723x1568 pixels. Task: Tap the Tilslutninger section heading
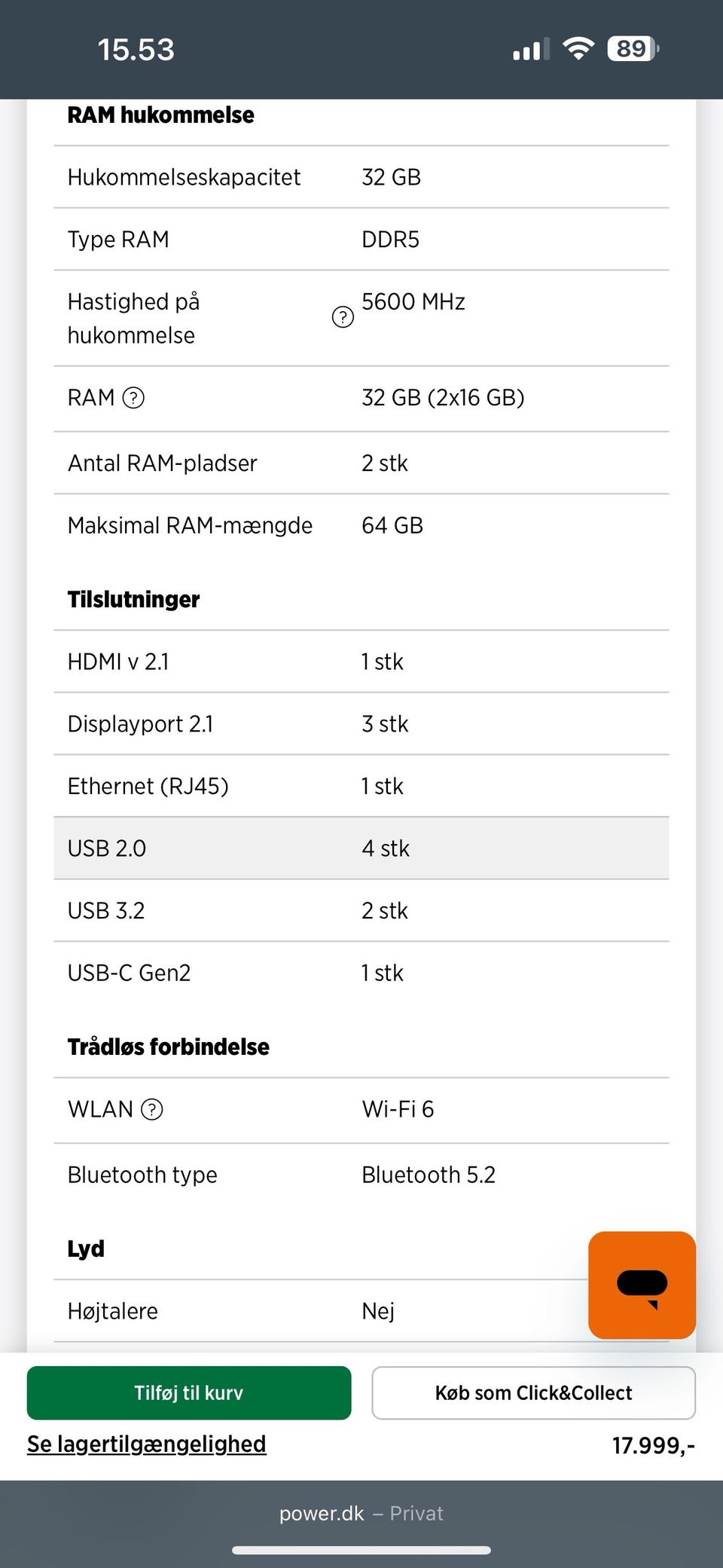(x=134, y=599)
